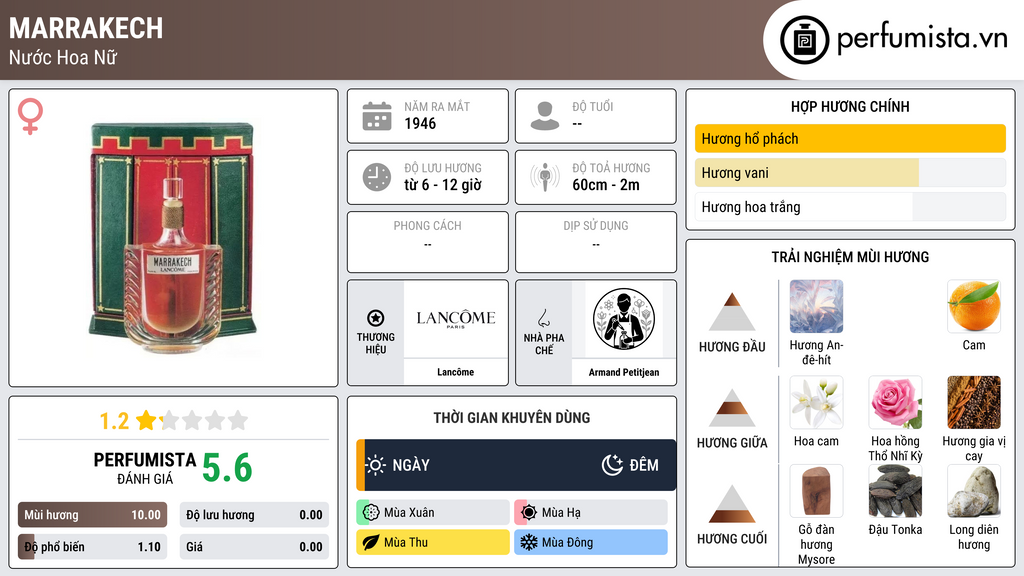Screen dimensions: 1024x576
Task: Select the Mùa Xuân season chip
Action: point(433,513)
